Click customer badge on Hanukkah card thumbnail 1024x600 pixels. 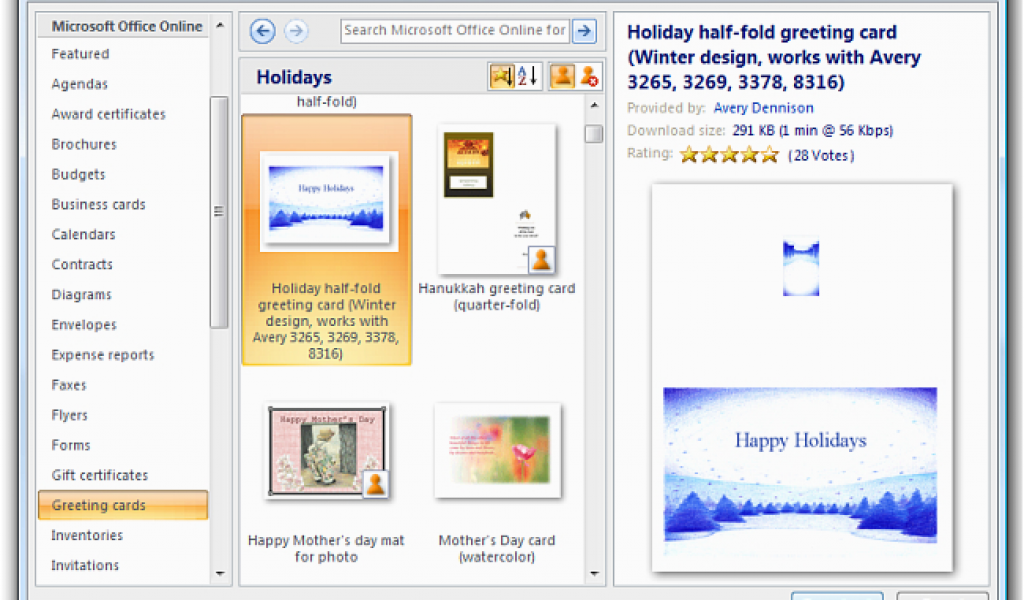point(541,259)
